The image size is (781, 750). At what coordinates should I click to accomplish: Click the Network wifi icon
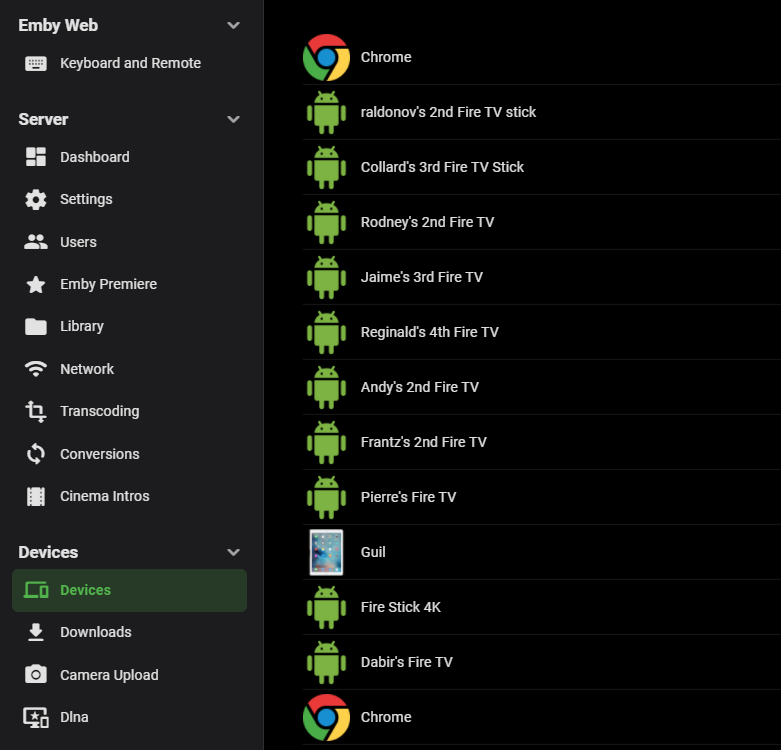click(36, 369)
